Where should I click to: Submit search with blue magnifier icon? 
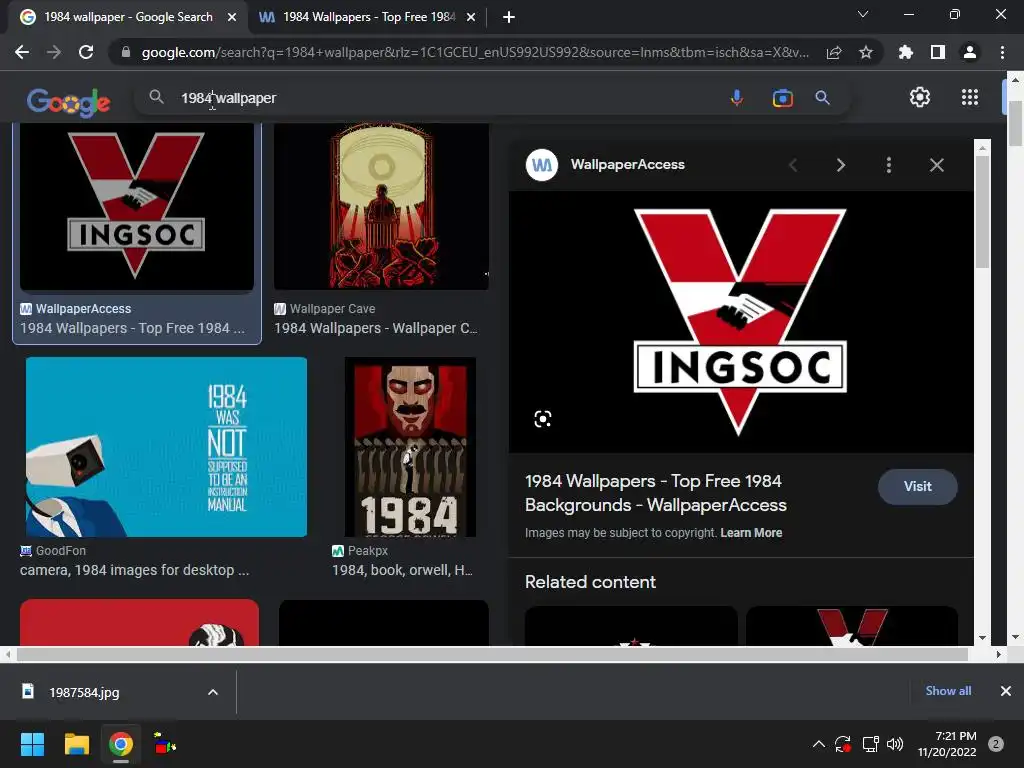click(x=822, y=98)
